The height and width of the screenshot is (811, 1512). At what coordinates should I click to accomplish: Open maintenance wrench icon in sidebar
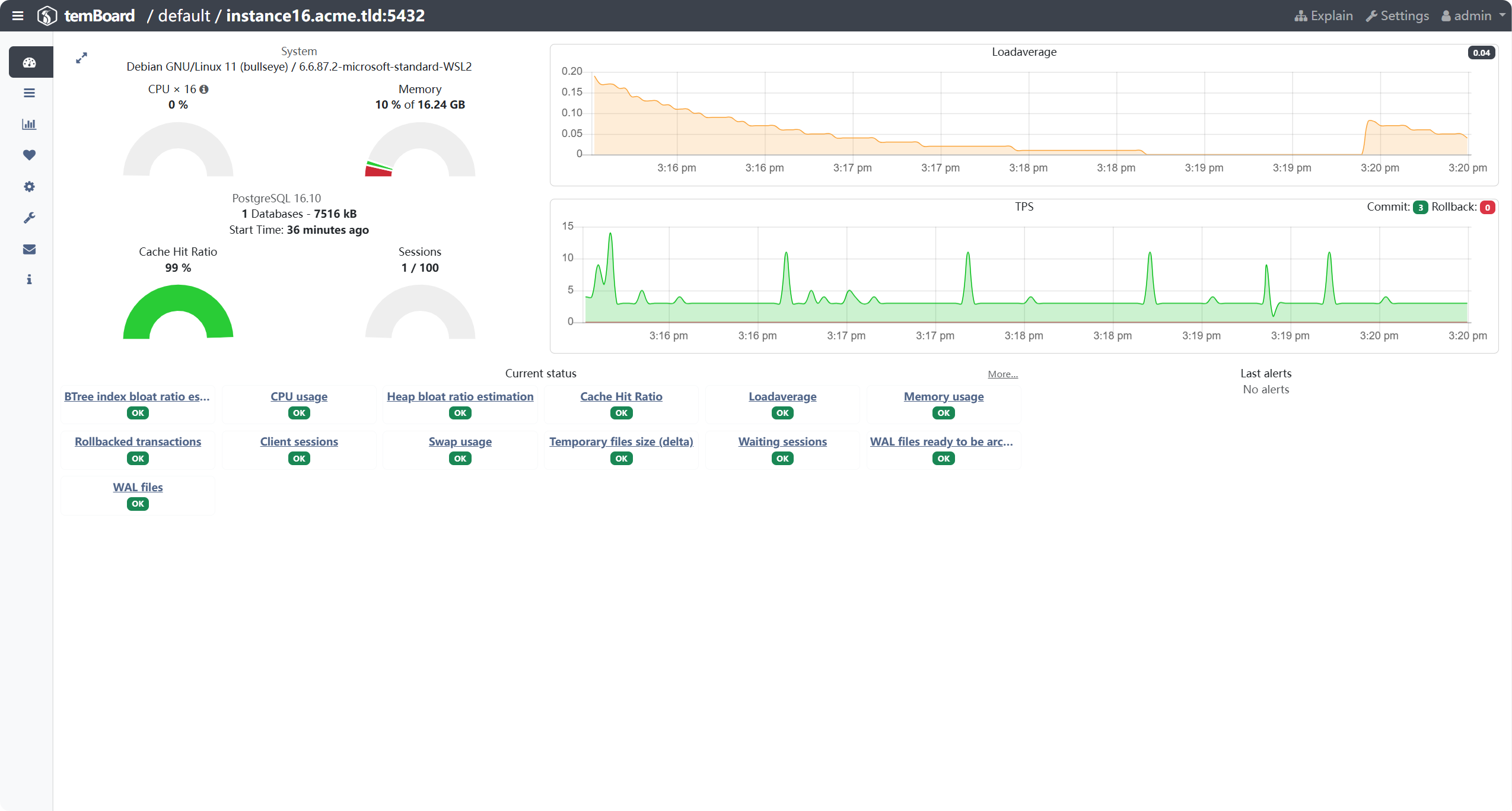[x=29, y=218]
